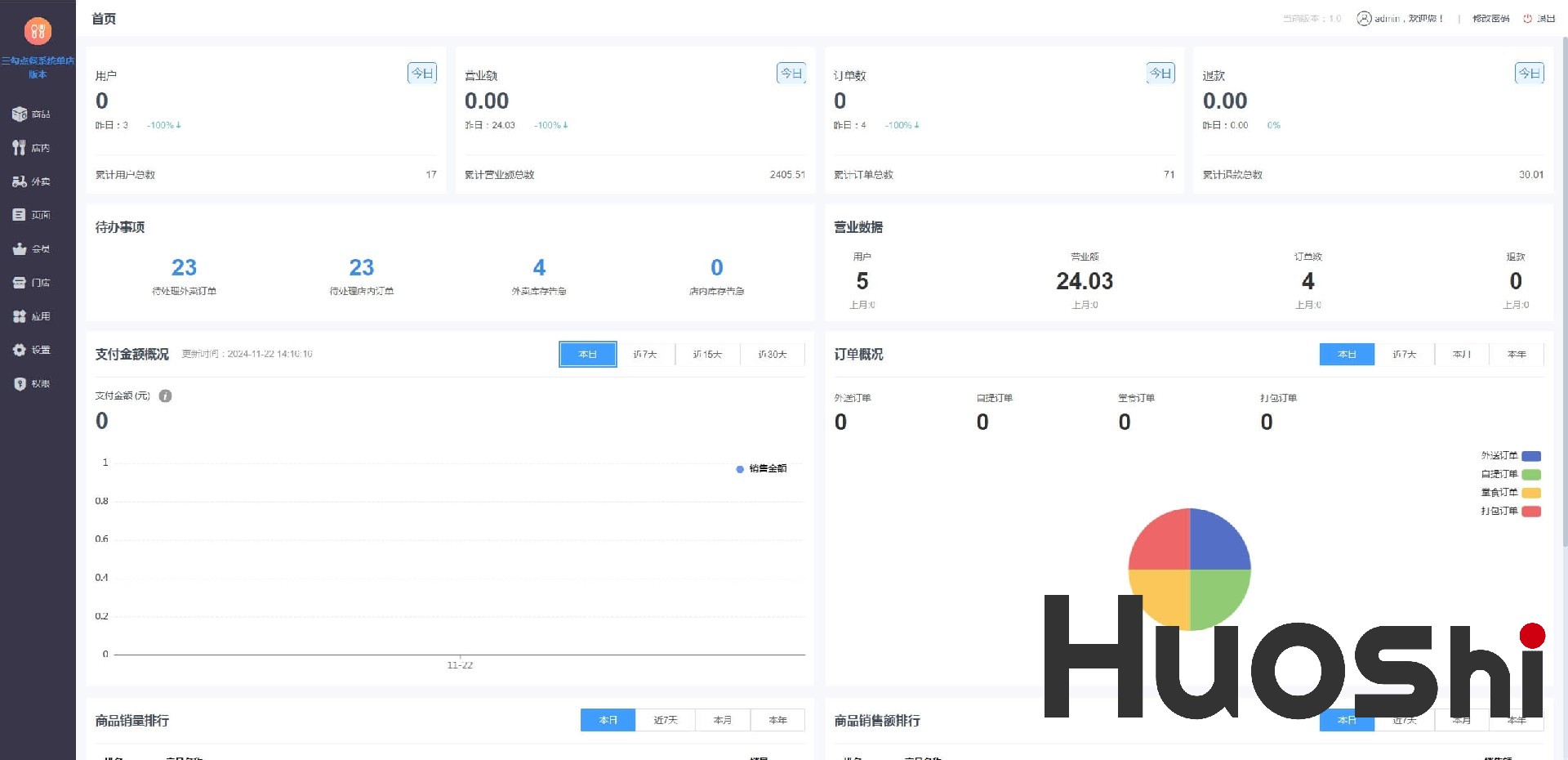Viewport: 1568px width, 760px height.
Task: Click the 累计退款总数 value 30.01
Action: pos(1531,175)
